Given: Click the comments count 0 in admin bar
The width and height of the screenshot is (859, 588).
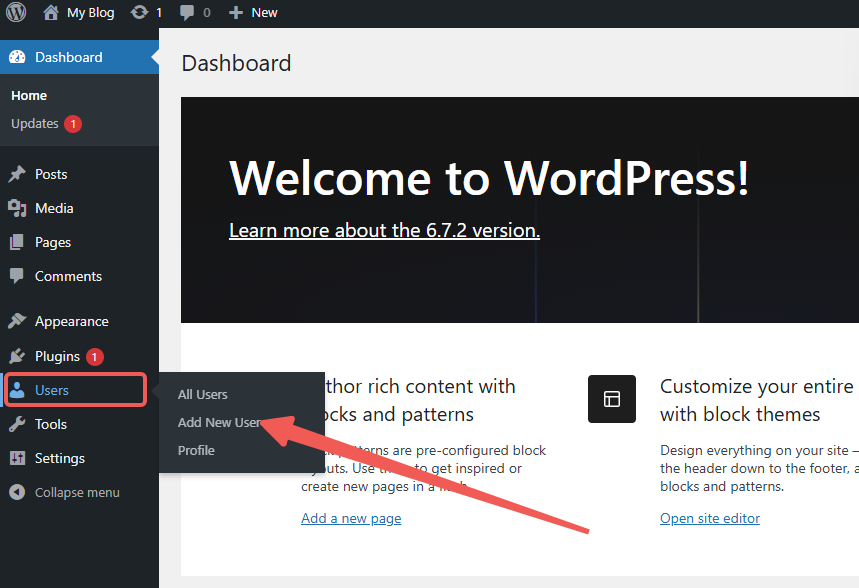Looking at the screenshot, I should tap(207, 13).
